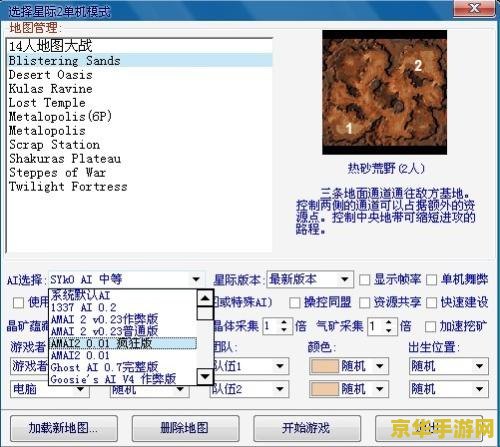The height and width of the screenshot is (447, 500).
Task: Click the map preview thumbnail
Action: pos(385,92)
